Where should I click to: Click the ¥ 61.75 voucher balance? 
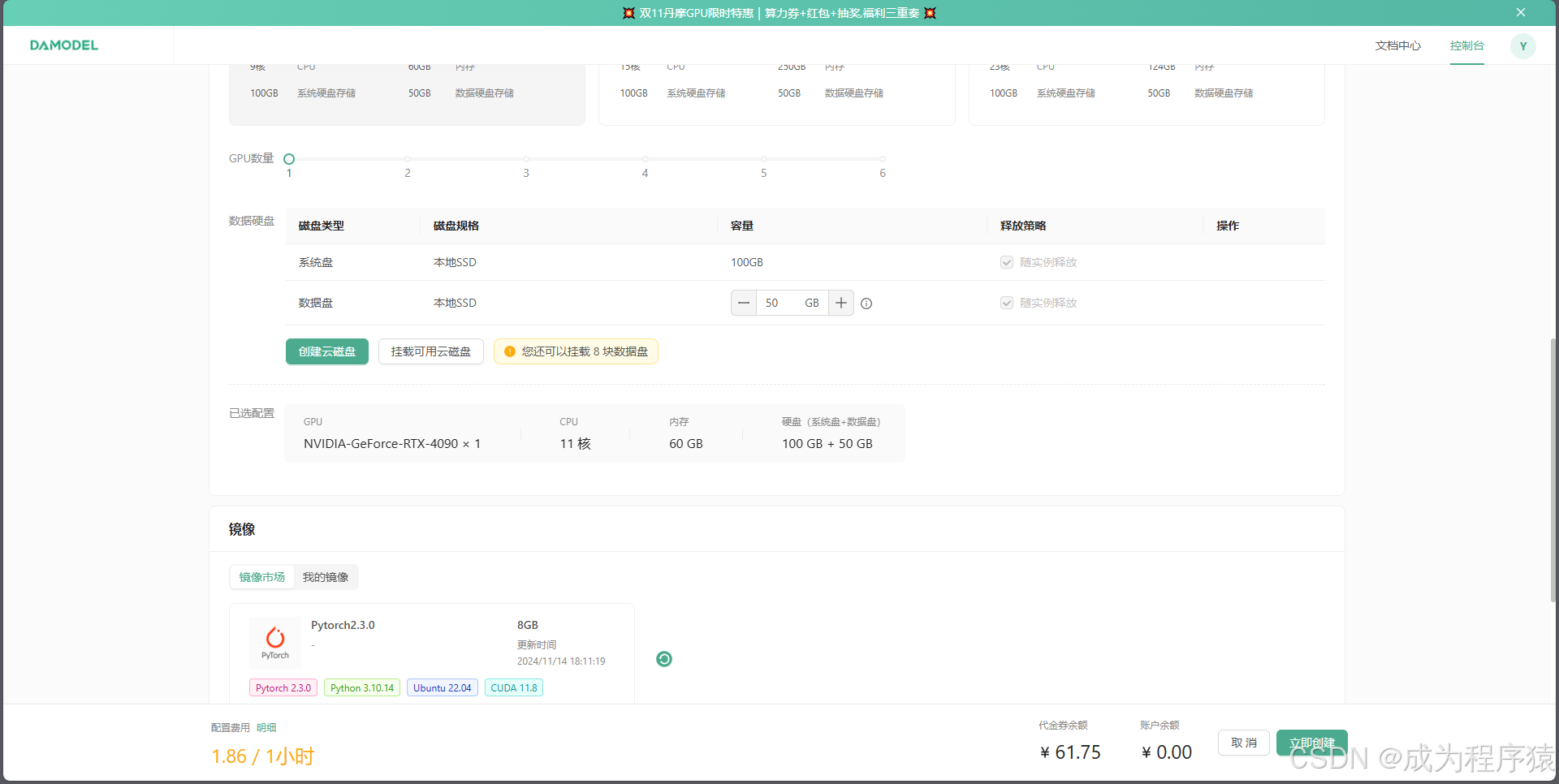[1070, 752]
